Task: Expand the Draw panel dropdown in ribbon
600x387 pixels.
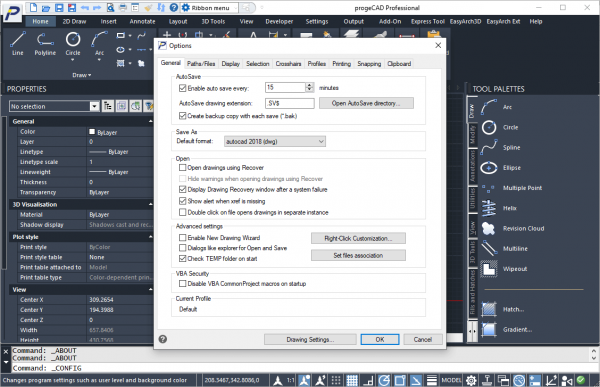Action: pos(82,75)
